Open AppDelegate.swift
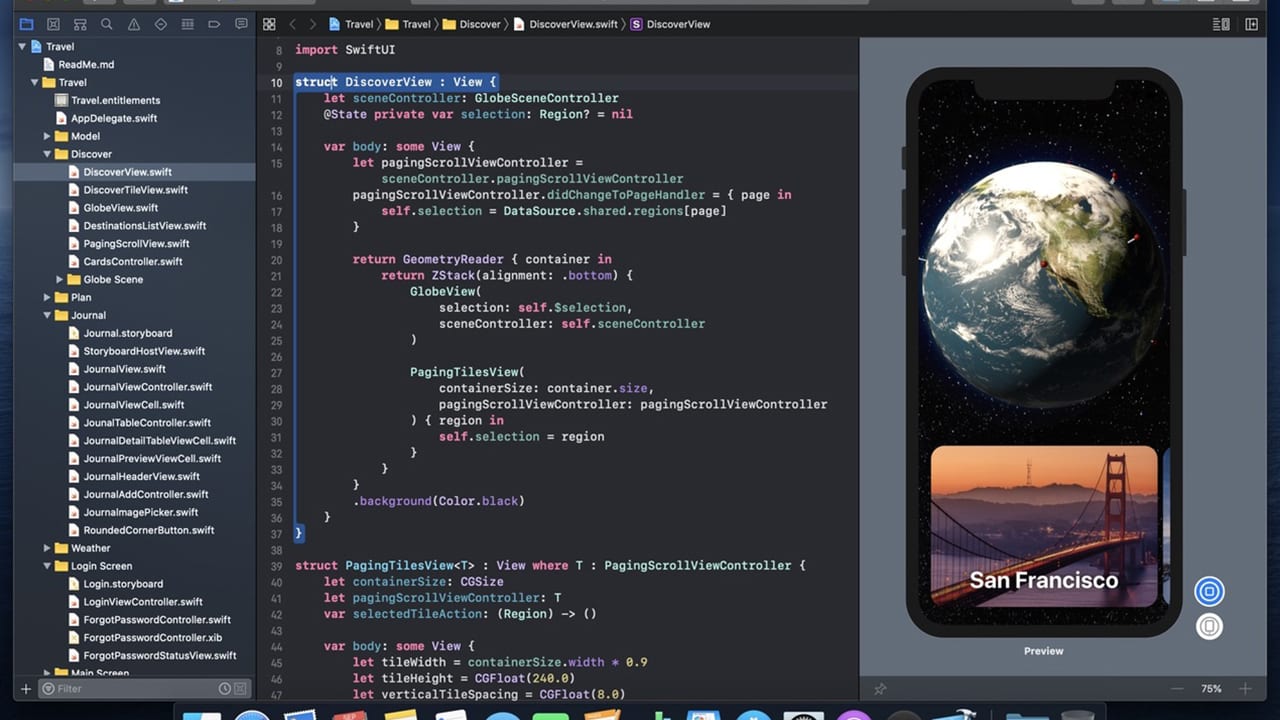This screenshot has width=1280, height=720. (x=114, y=118)
